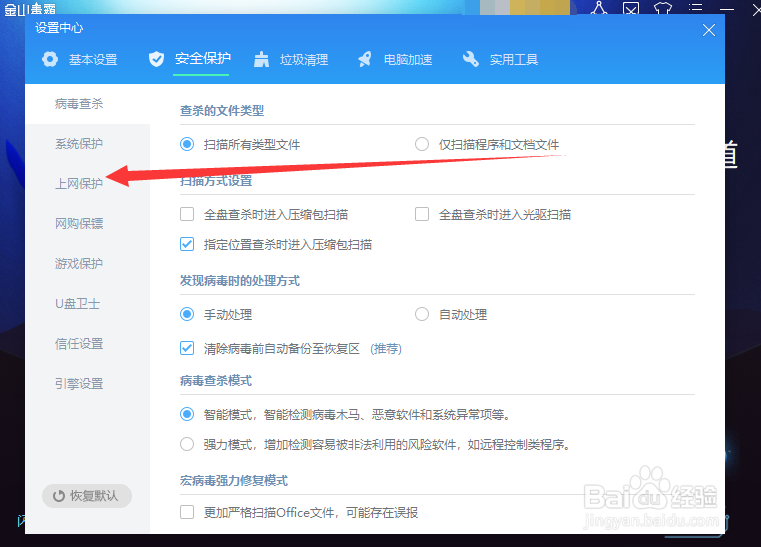Screen dimensions: 761x547
Task: Click the 发现病毒时的处理方式 heading
Action: [240, 281]
